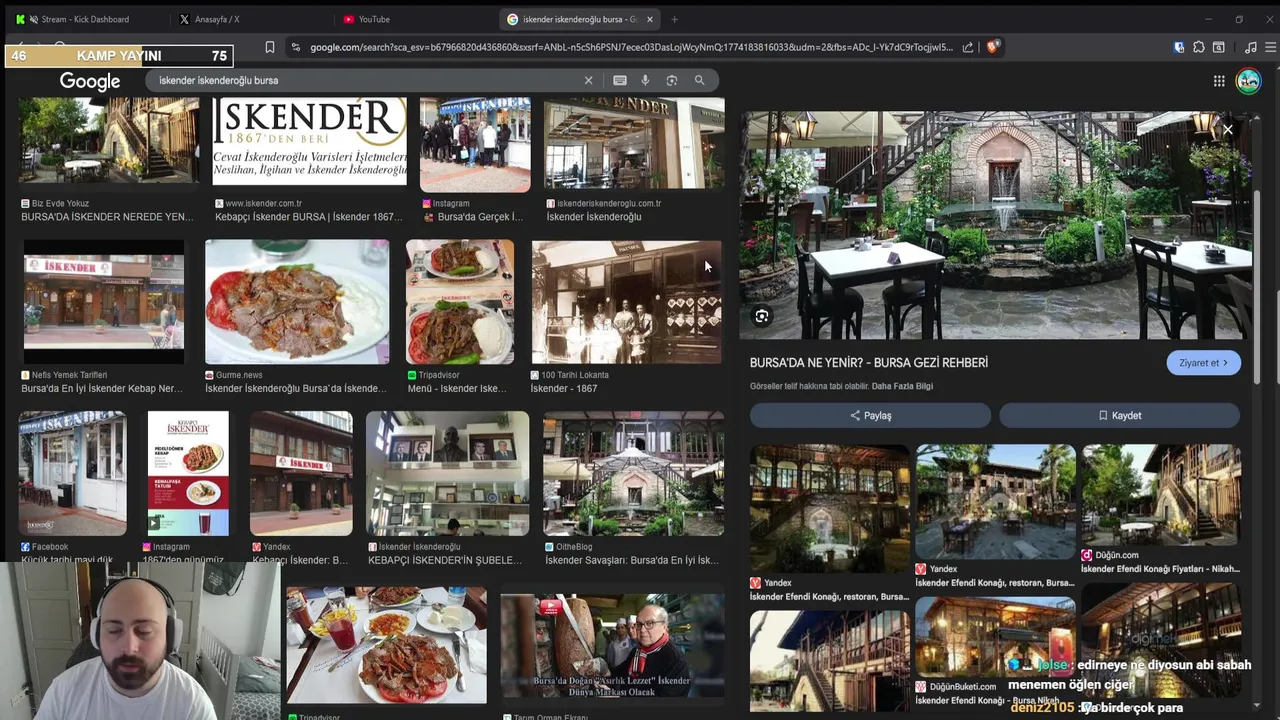Clear the Google search query
The height and width of the screenshot is (720, 1280).
[588, 80]
